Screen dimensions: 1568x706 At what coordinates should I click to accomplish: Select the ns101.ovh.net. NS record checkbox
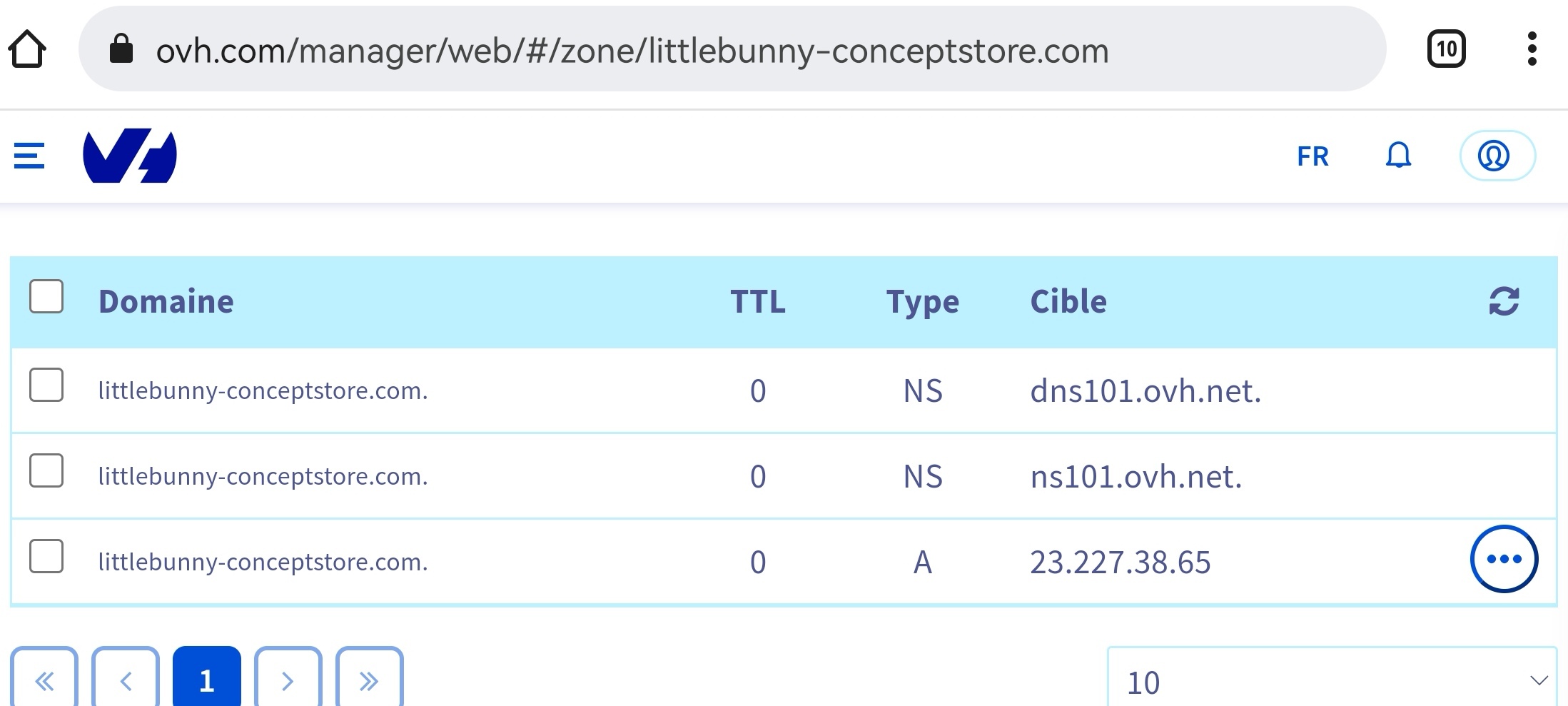tap(46, 470)
